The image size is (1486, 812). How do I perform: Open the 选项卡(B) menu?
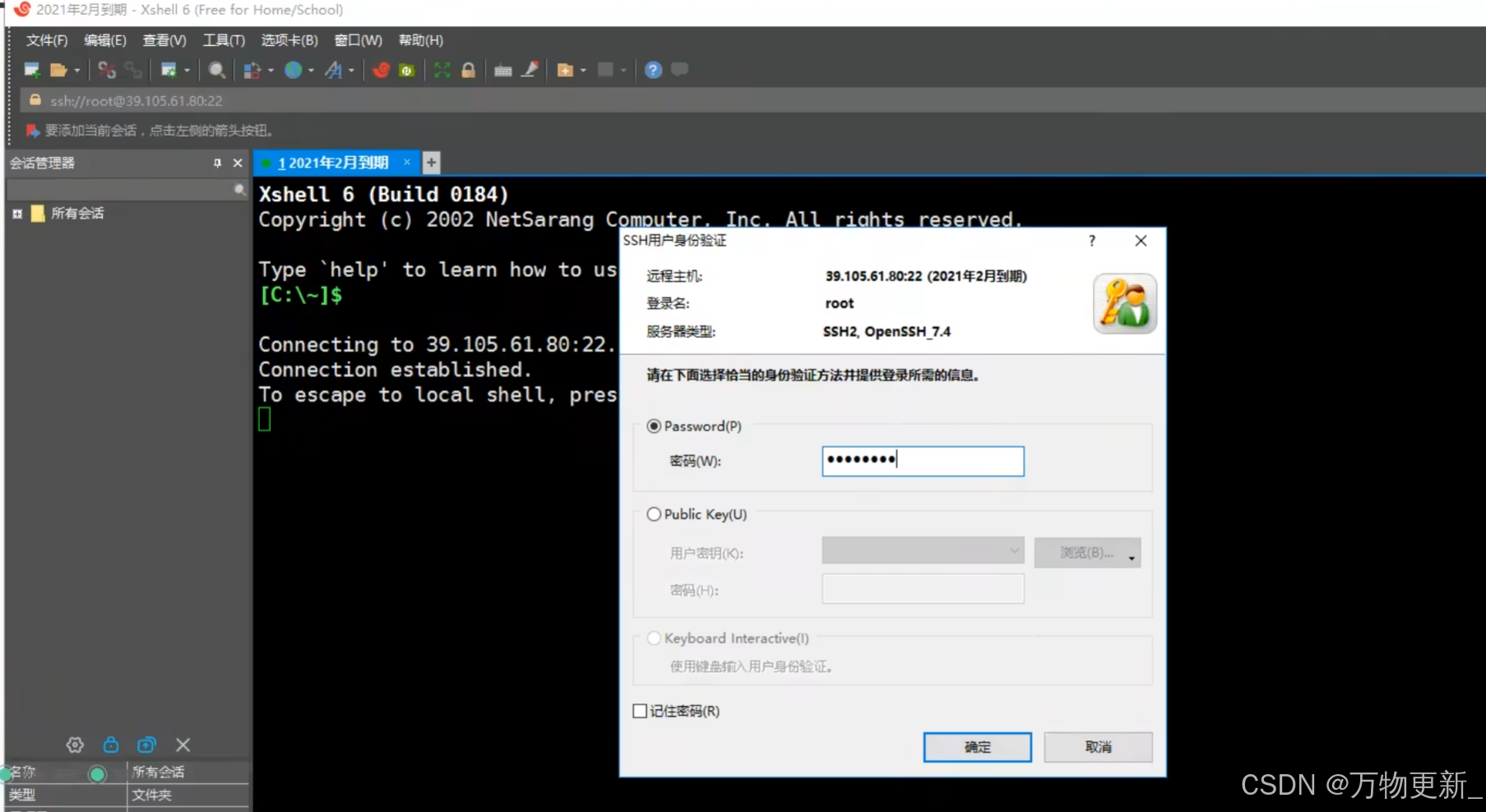pyautogui.click(x=289, y=40)
